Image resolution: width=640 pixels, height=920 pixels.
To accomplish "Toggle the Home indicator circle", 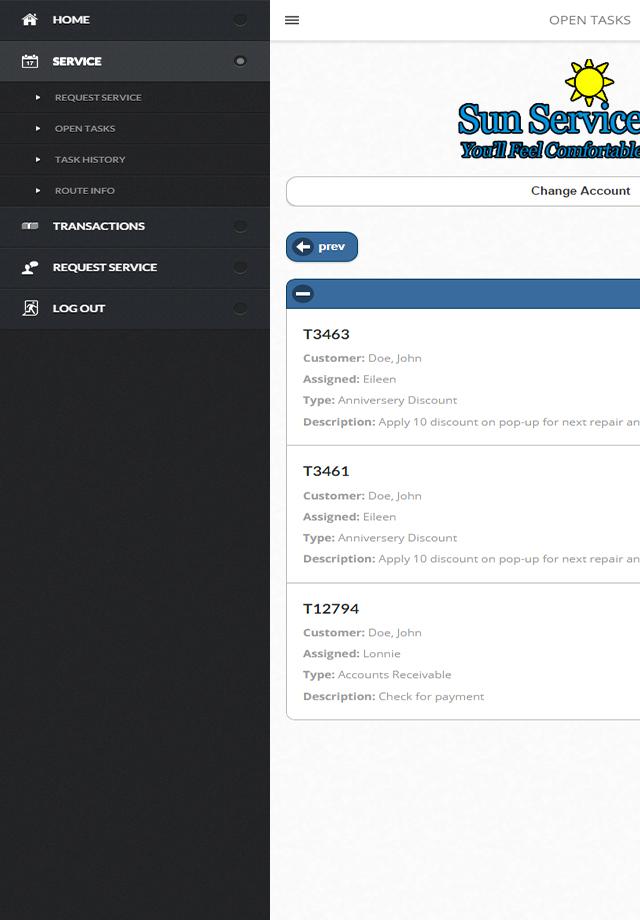I will (x=240, y=20).
